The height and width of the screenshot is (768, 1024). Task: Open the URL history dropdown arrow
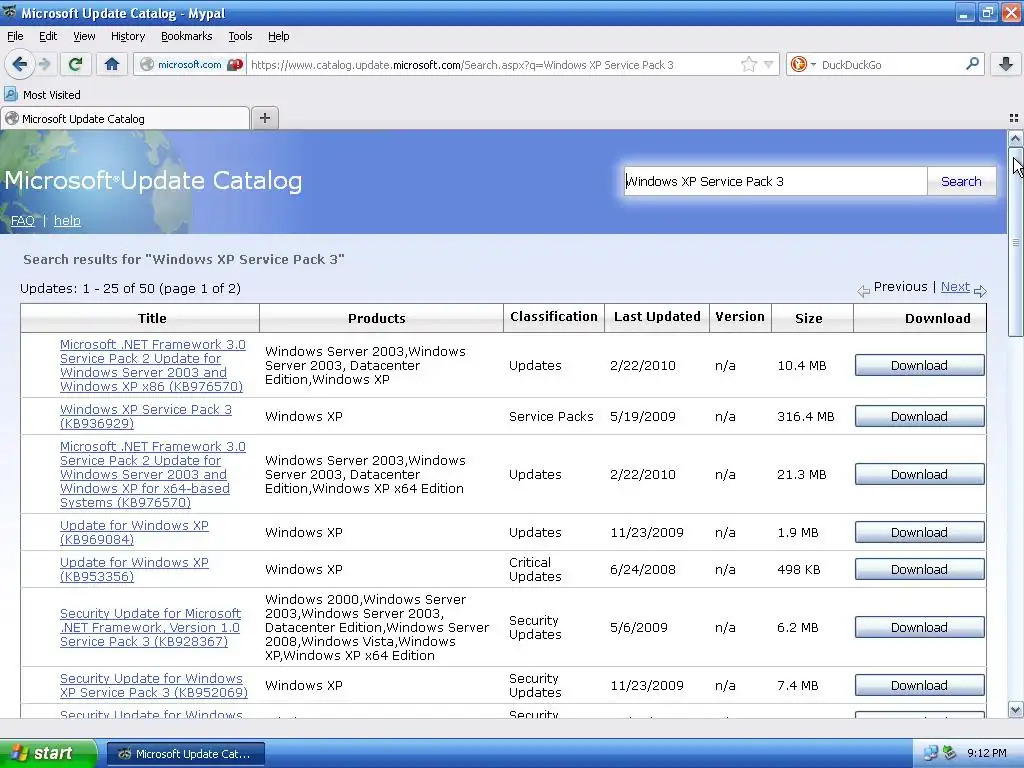pos(769,64)
